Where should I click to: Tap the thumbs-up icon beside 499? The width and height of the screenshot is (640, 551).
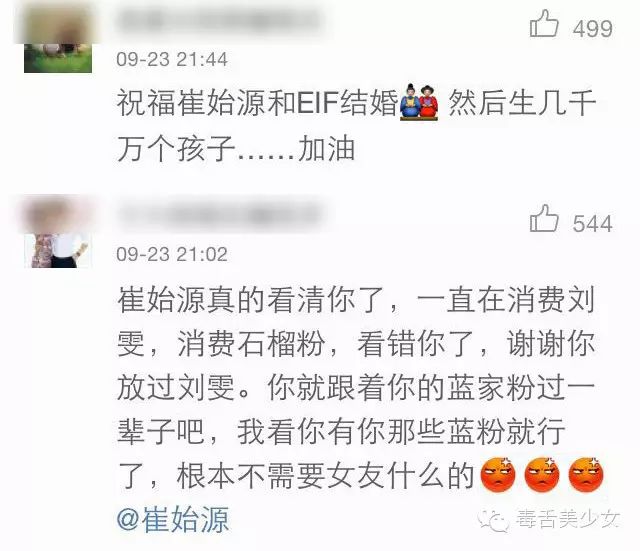click(x=544, y=24)
